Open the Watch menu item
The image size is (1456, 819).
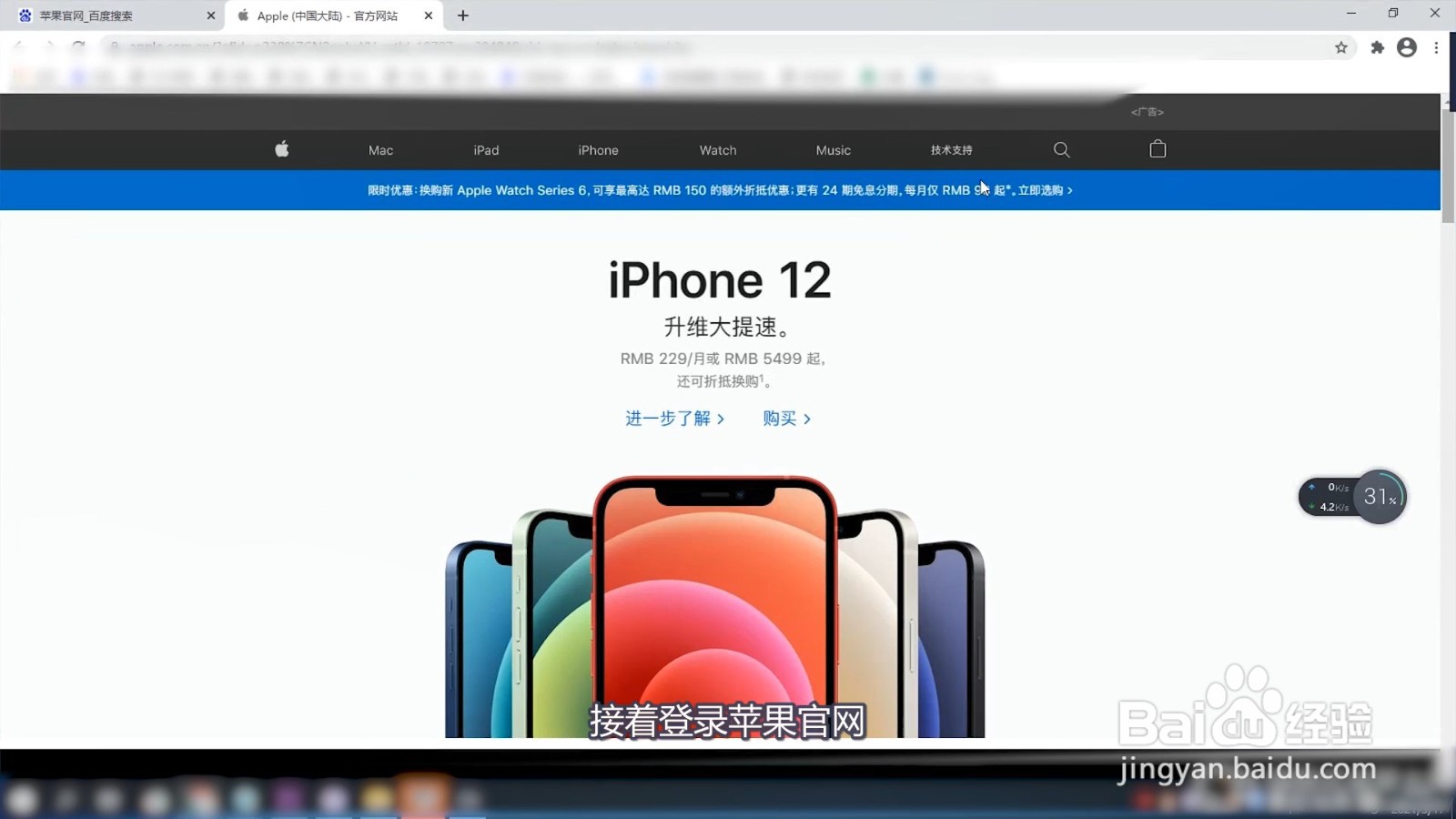(718, 150)
